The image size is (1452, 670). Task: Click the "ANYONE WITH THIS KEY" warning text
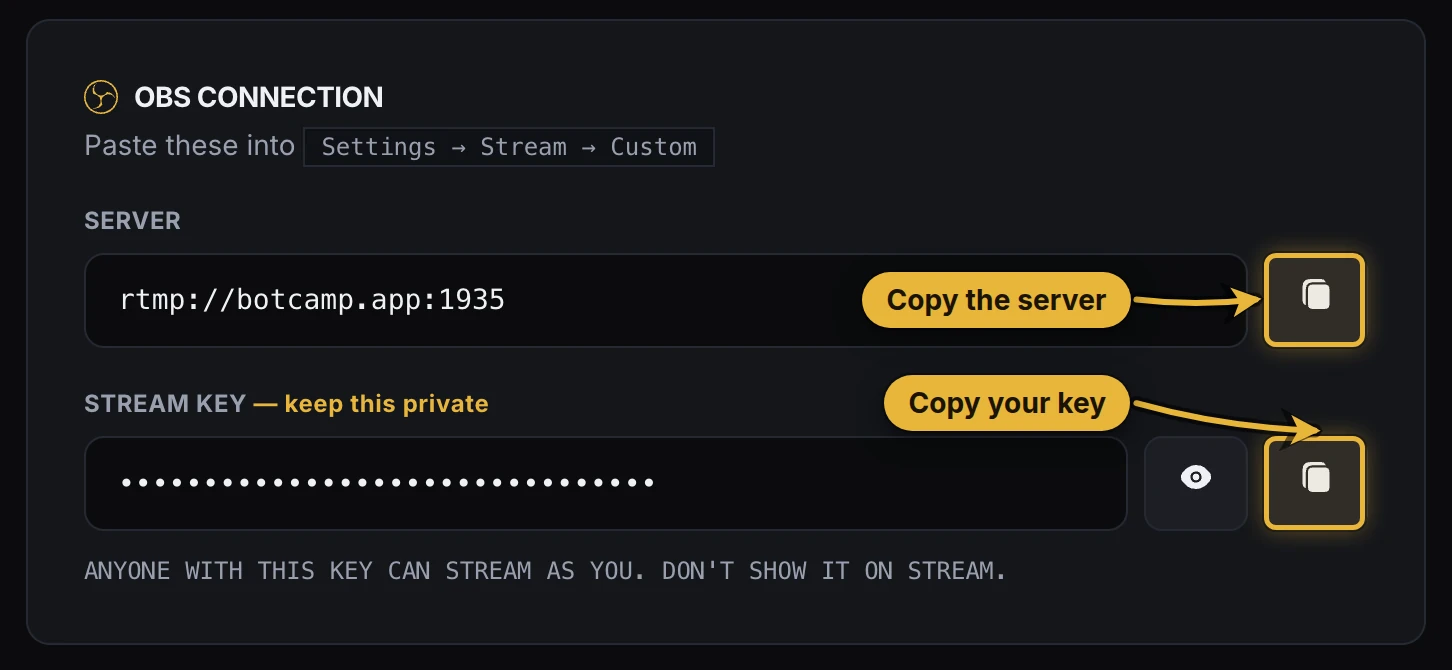[x=544, y=571]
